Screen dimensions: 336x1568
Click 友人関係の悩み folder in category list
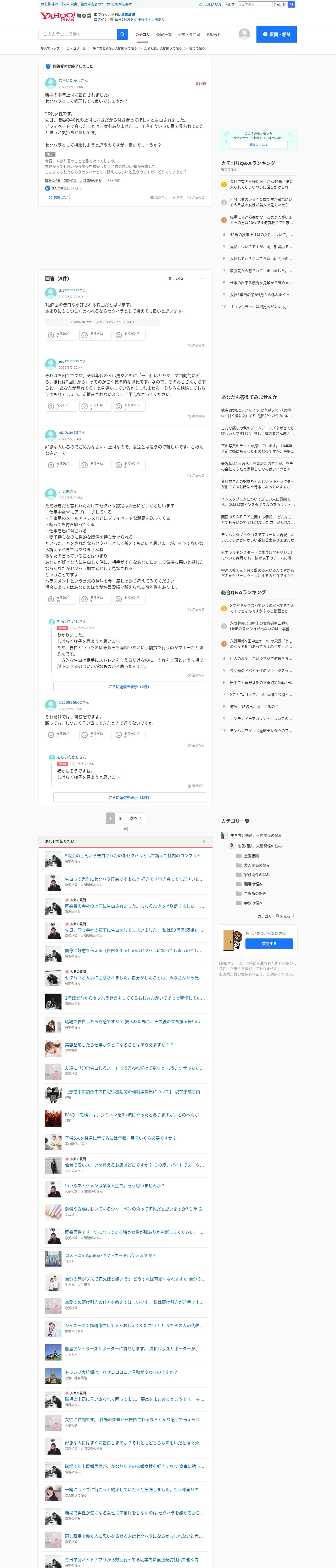pyautogui.click(x=253, y=865)
